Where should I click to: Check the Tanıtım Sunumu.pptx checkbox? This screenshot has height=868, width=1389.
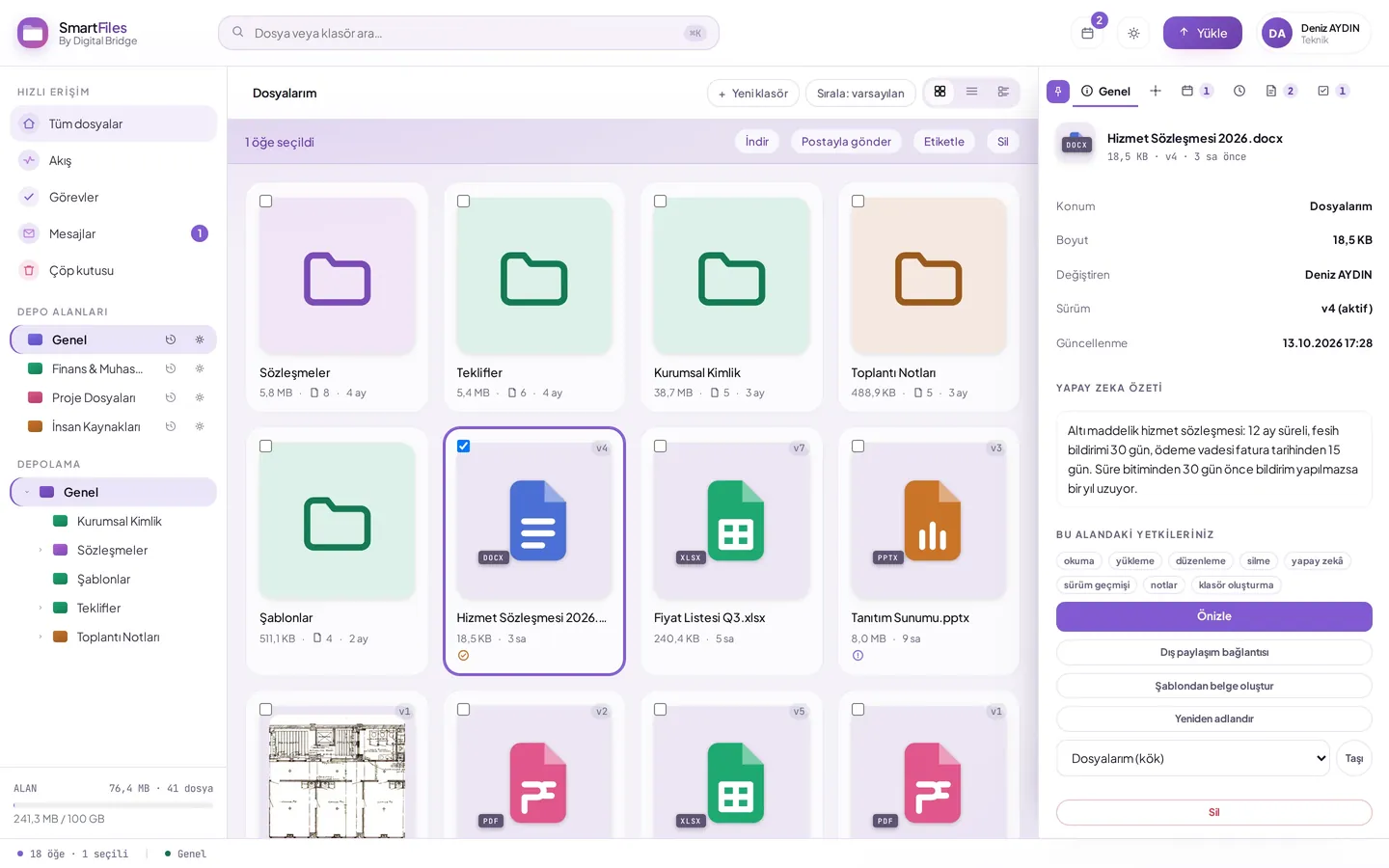click(x=858, y=447)
